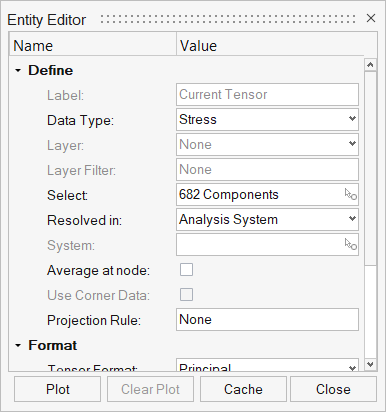Open the Layer dropdown

[267, 144]
